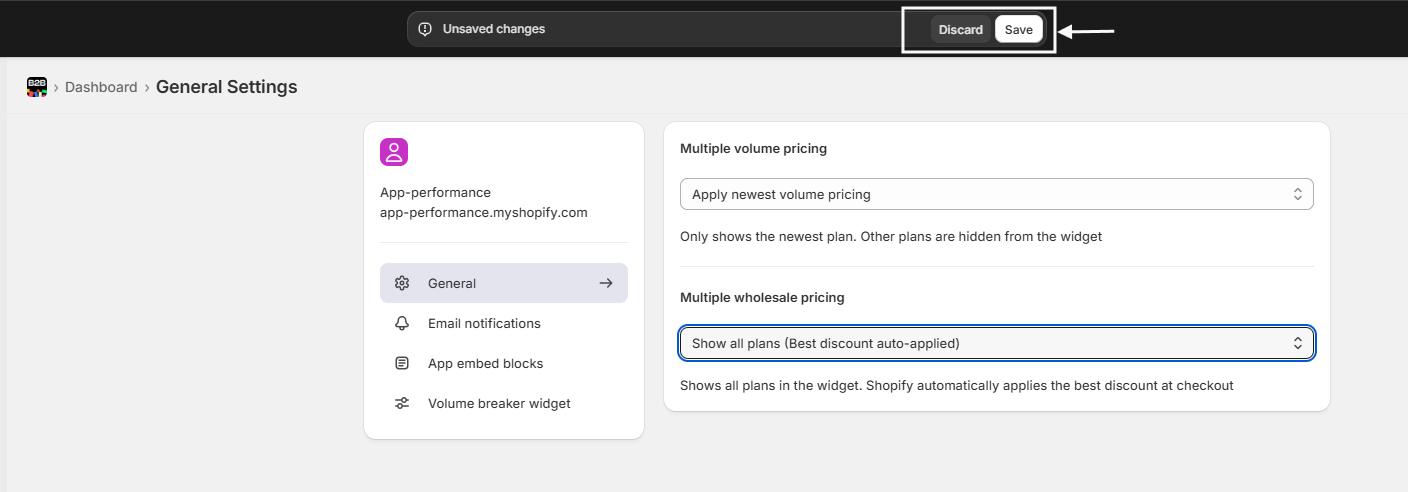Save the unsaved changes
The image size is (1408, 492).
(1018, 29)
